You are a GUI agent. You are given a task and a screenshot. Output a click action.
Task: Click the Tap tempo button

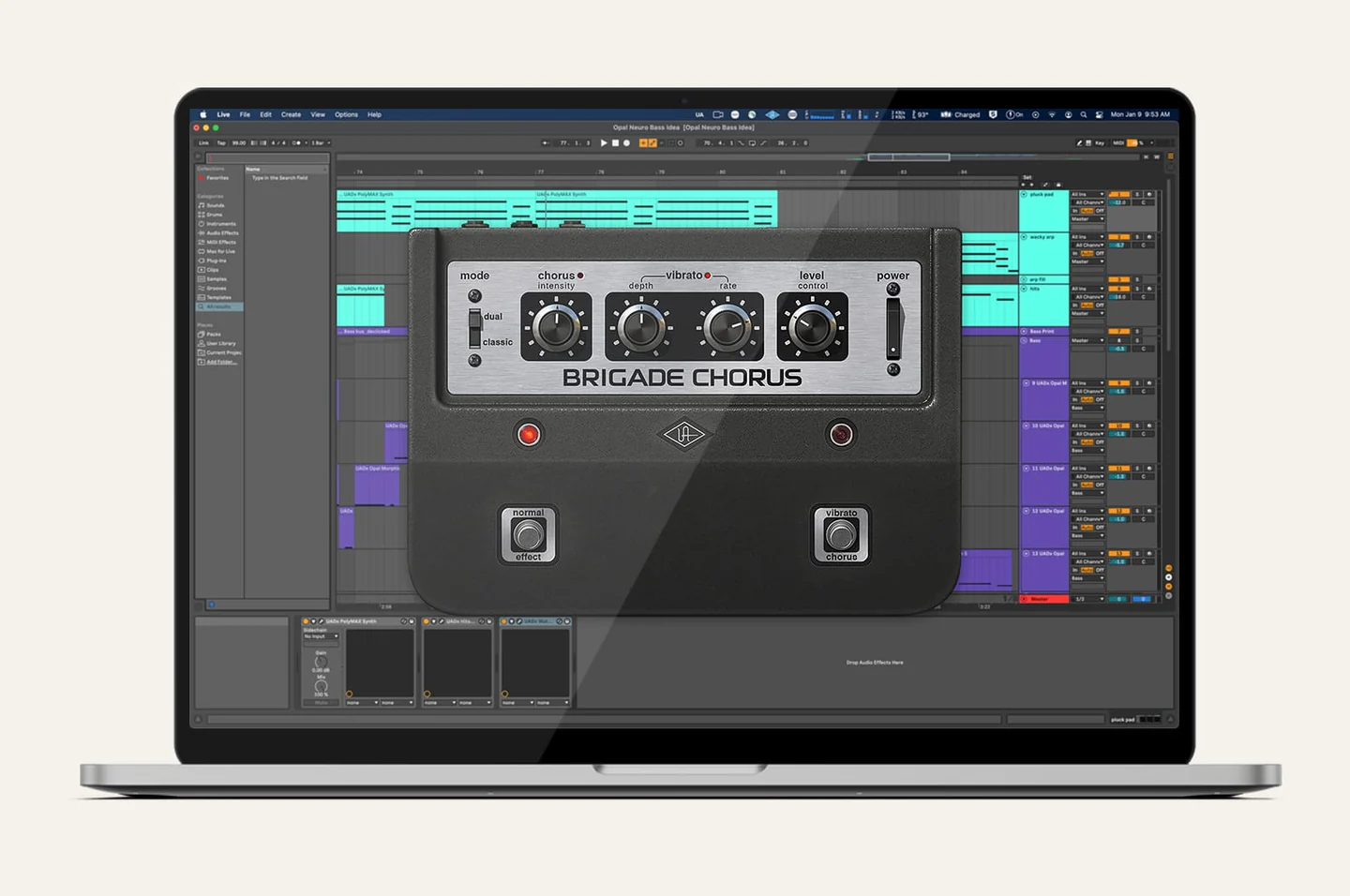point(221,143)
